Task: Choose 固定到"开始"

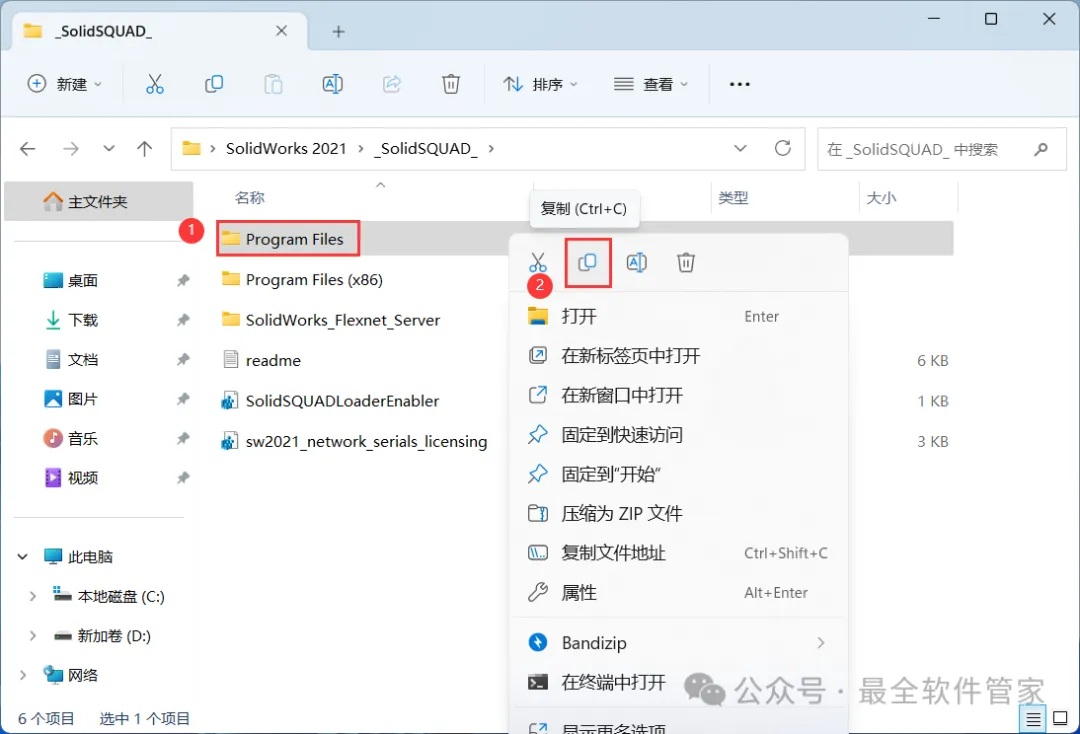Action: tap(678, 474)
